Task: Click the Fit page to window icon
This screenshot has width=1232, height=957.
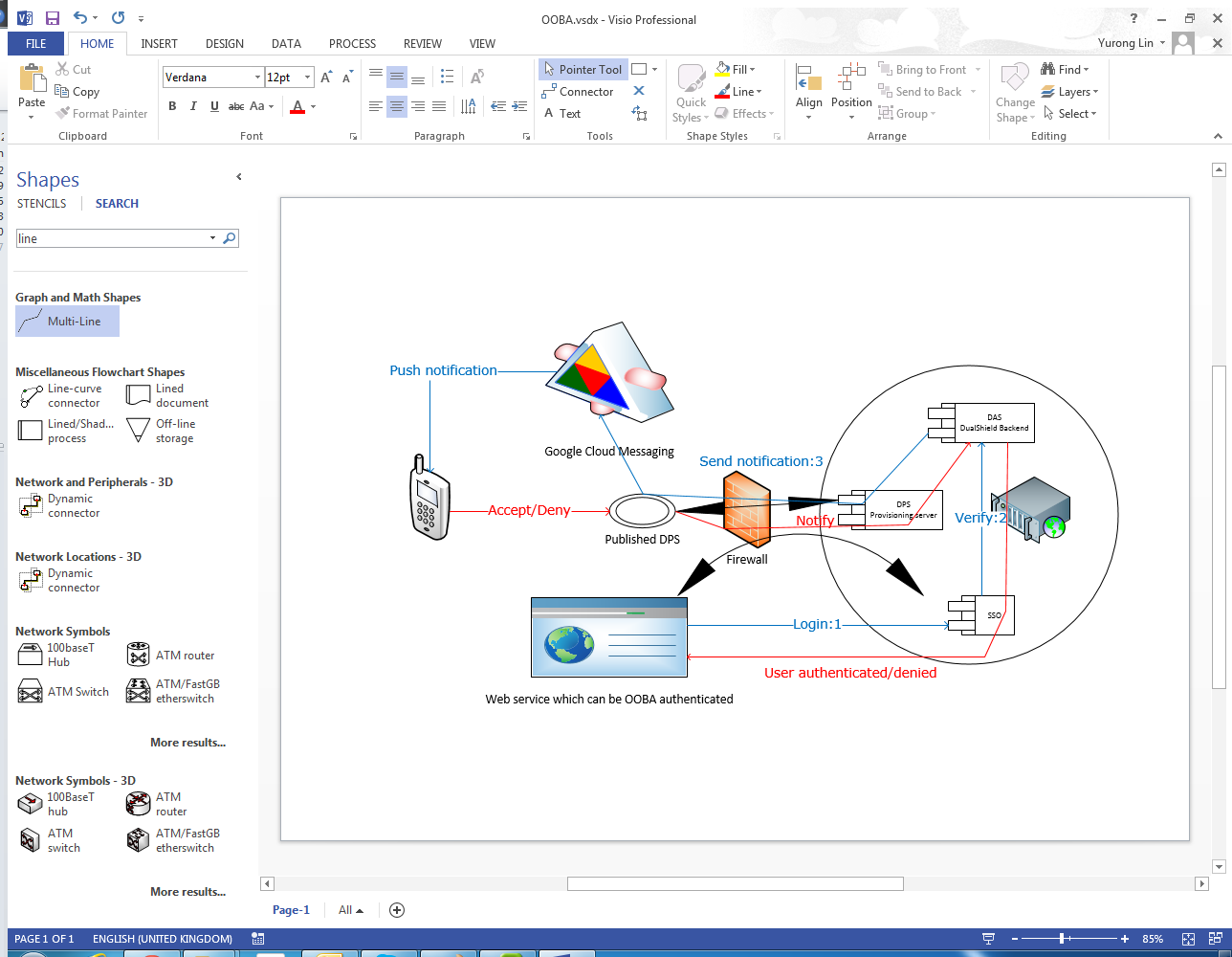Action: [1188, 939]
